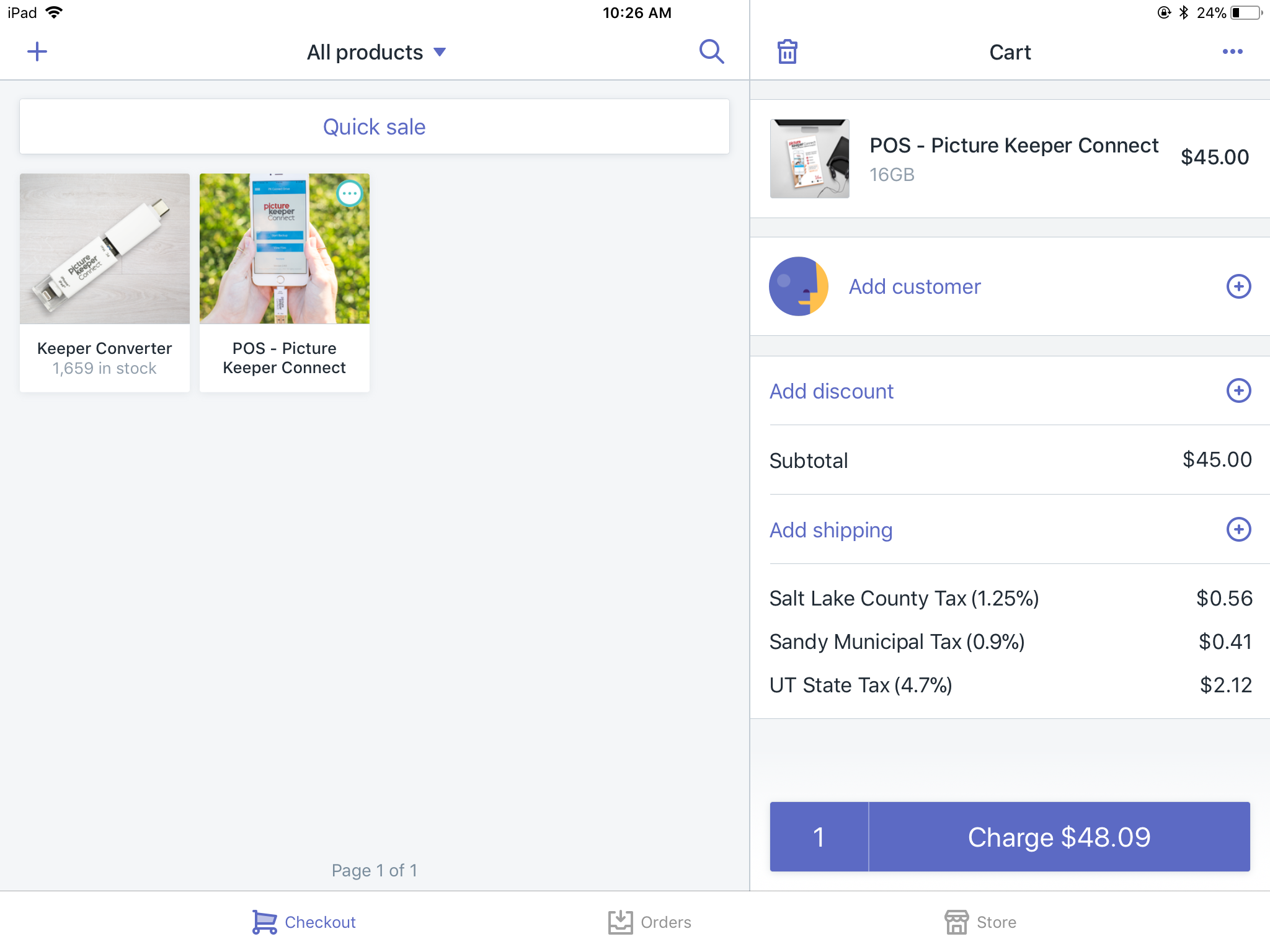Tap the 16GB variant label

pos(892,175)
